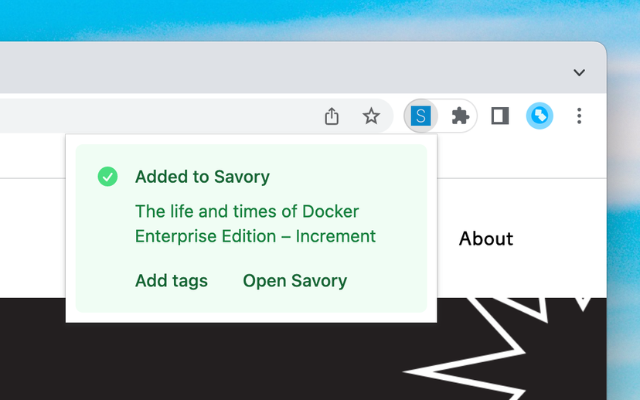Focus the browser address bar

(x=150, y=117)
